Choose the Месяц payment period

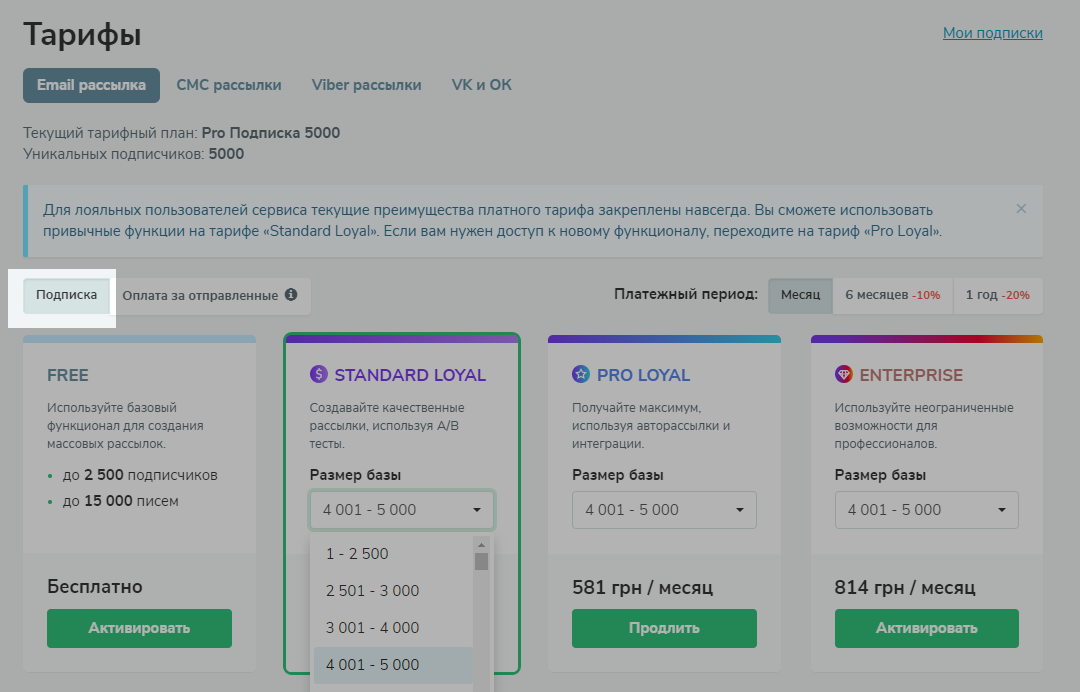(800, 295)
